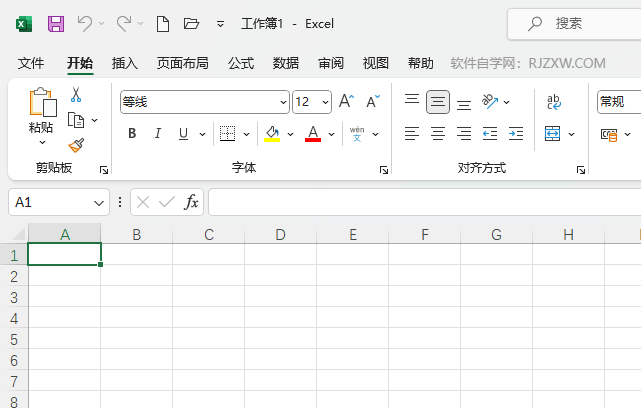Click the Open folder icon

tap(191, 23)
